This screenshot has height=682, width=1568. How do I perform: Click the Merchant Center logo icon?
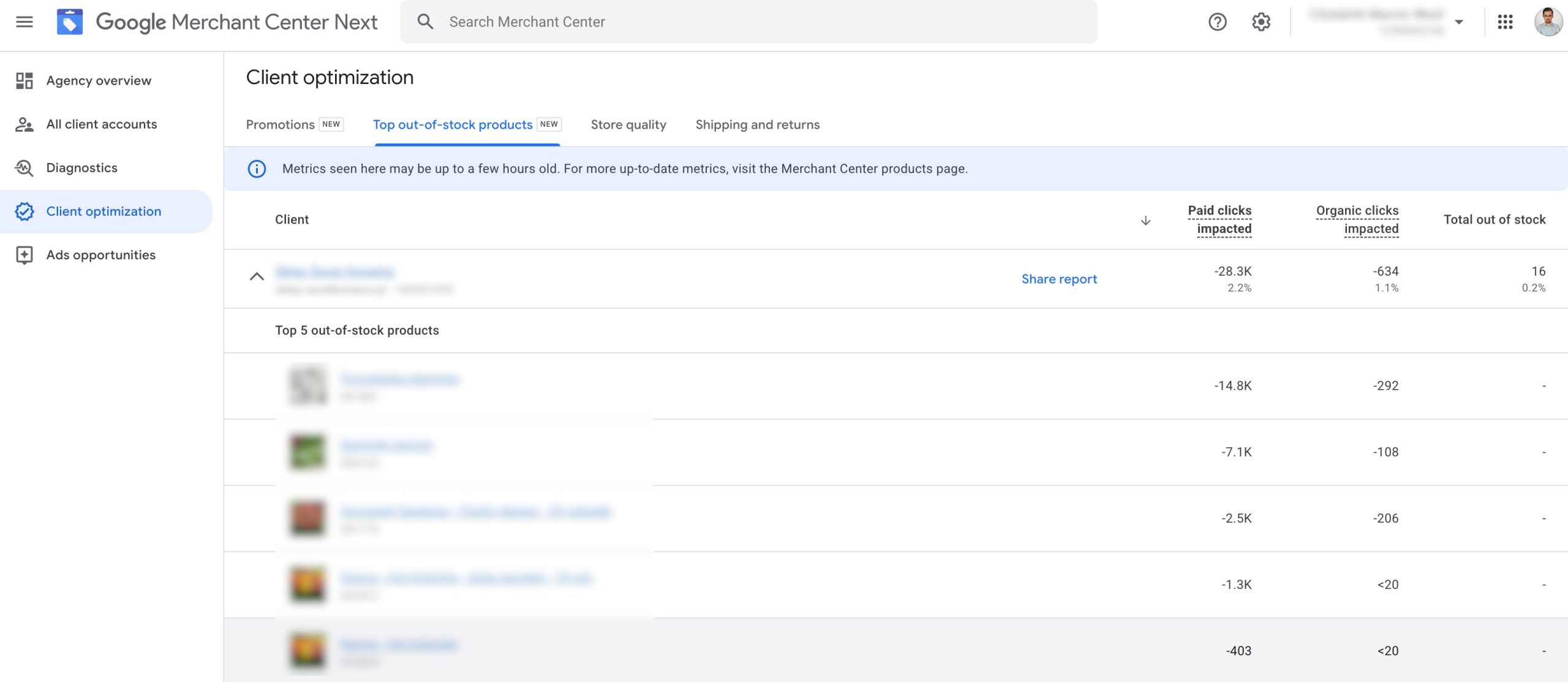[x=70, y=22]
